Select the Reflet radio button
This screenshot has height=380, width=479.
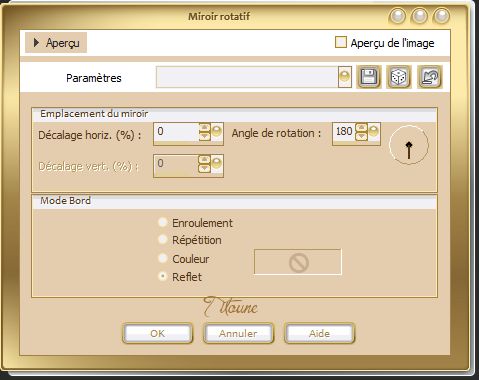point(163,276)
